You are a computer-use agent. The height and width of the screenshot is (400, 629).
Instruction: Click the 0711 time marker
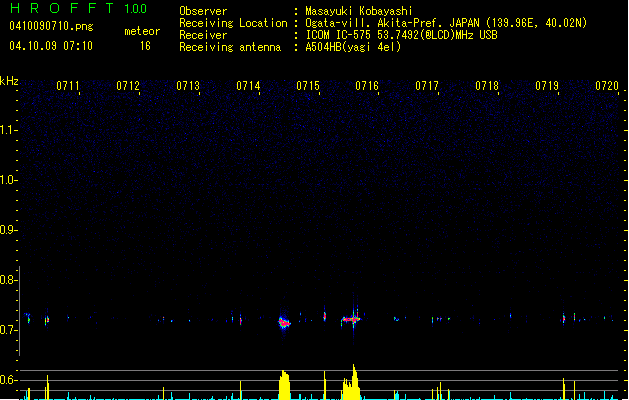pos(68,86)
